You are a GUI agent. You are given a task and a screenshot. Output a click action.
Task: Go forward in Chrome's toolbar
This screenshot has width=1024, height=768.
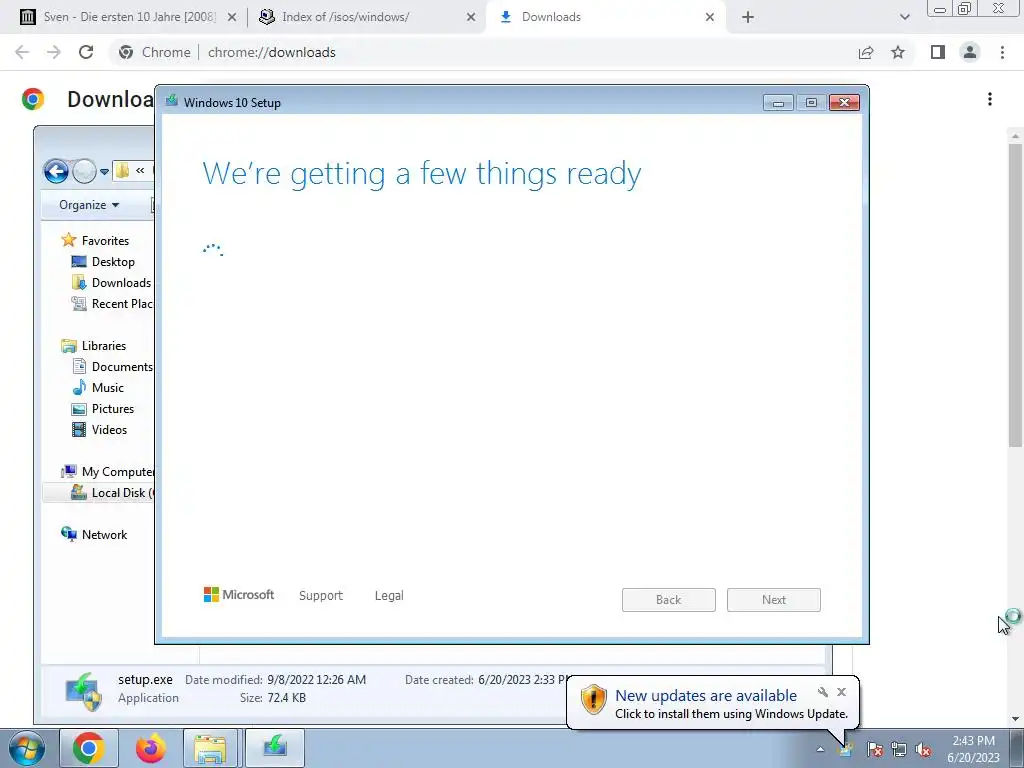coord(54,52)
